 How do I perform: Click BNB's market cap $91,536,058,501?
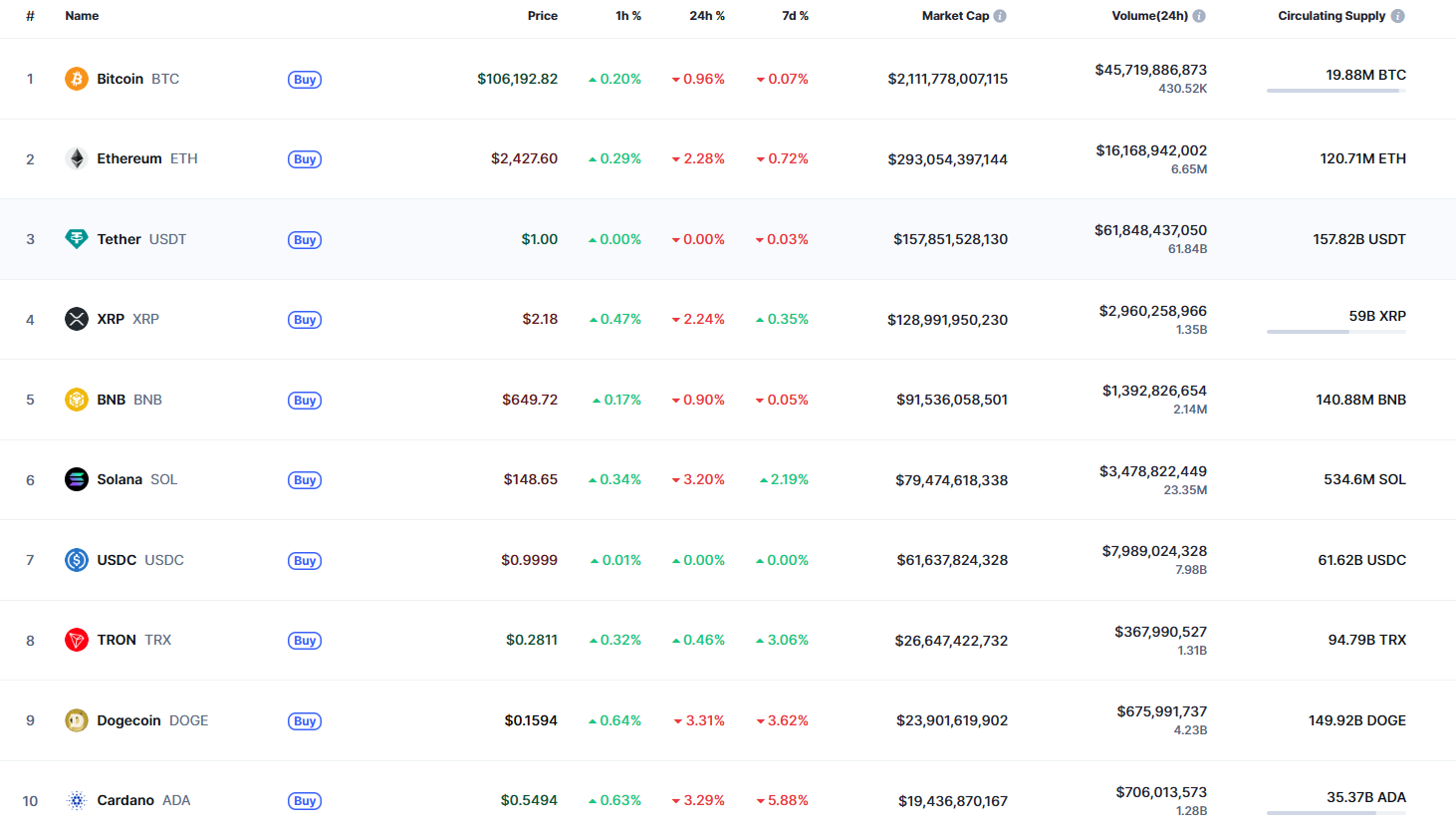click(952, 400)
